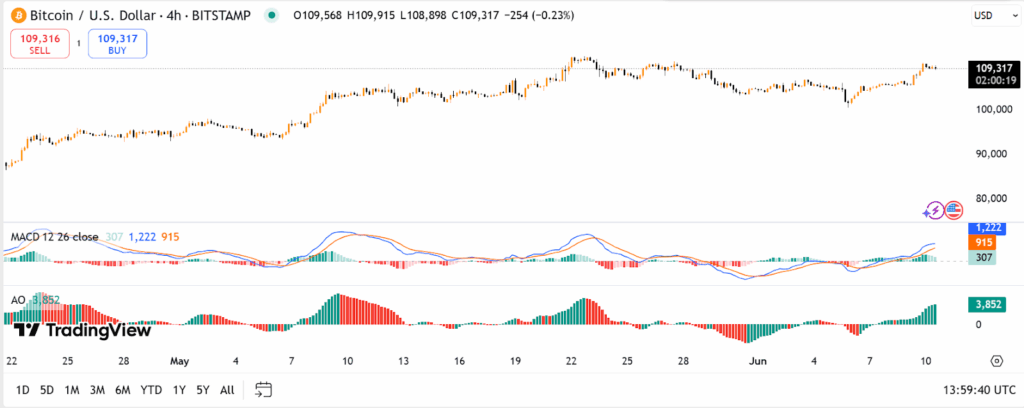Switch to the 6M range
Image resolution: width=1024 pixels, height=408 pixels.
pyautogui.click(x=123, y=389)
